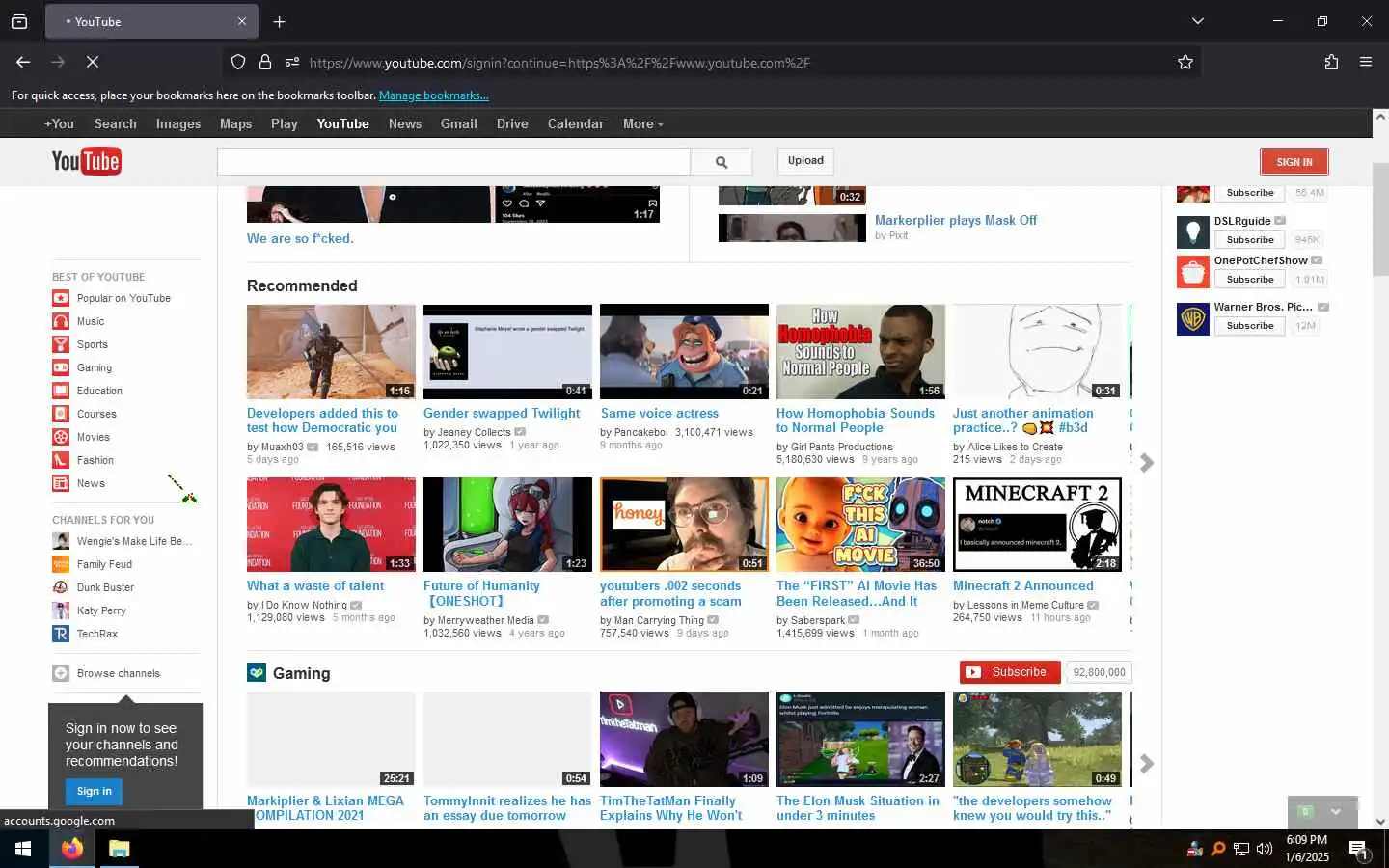Open the News sidebar category icon

click(x=61, y=483)
